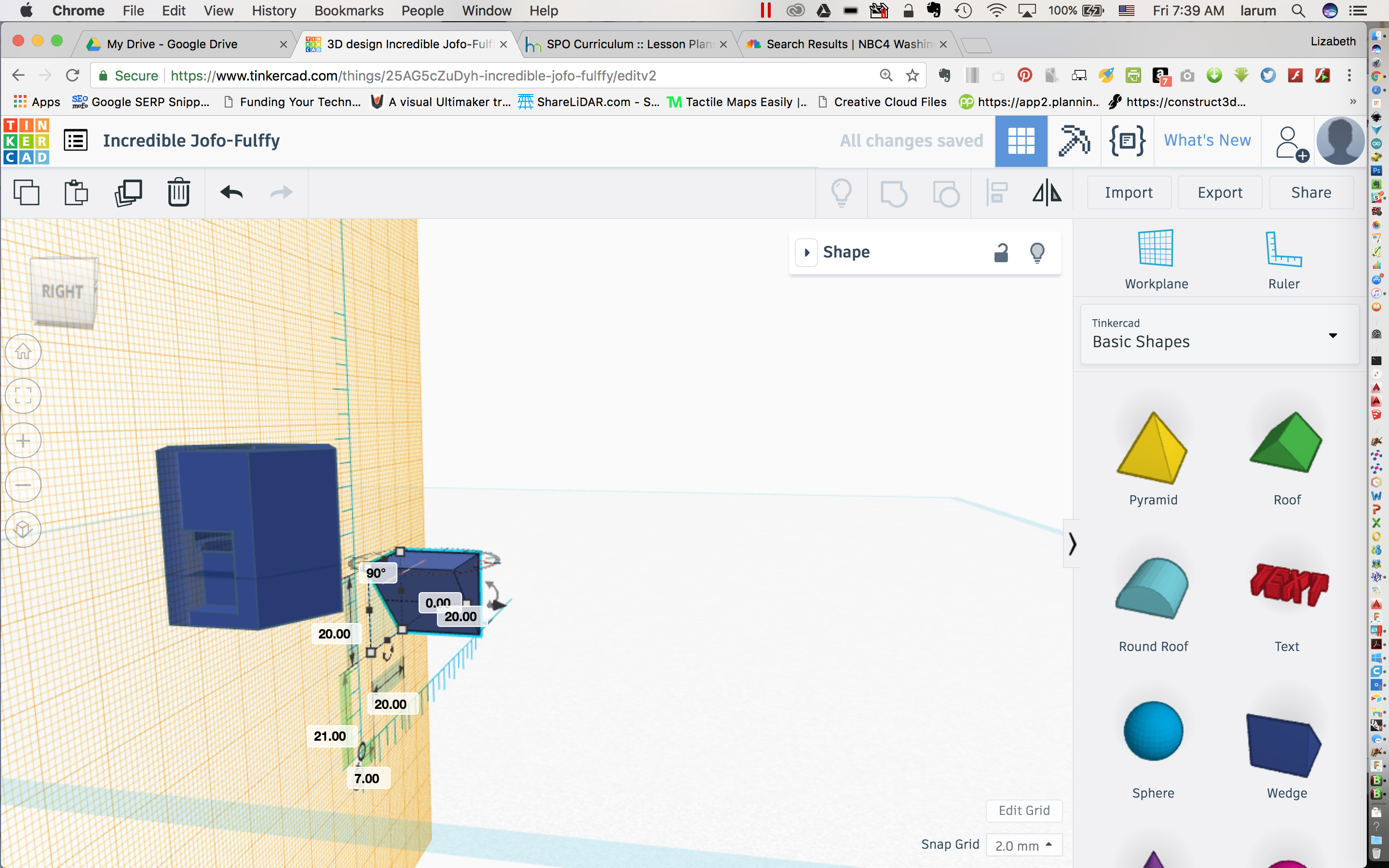This screenshot has height=868, width=1389.
Task: Click the Align tool icon
Action: pyautogui.click(x=997, y=192)
